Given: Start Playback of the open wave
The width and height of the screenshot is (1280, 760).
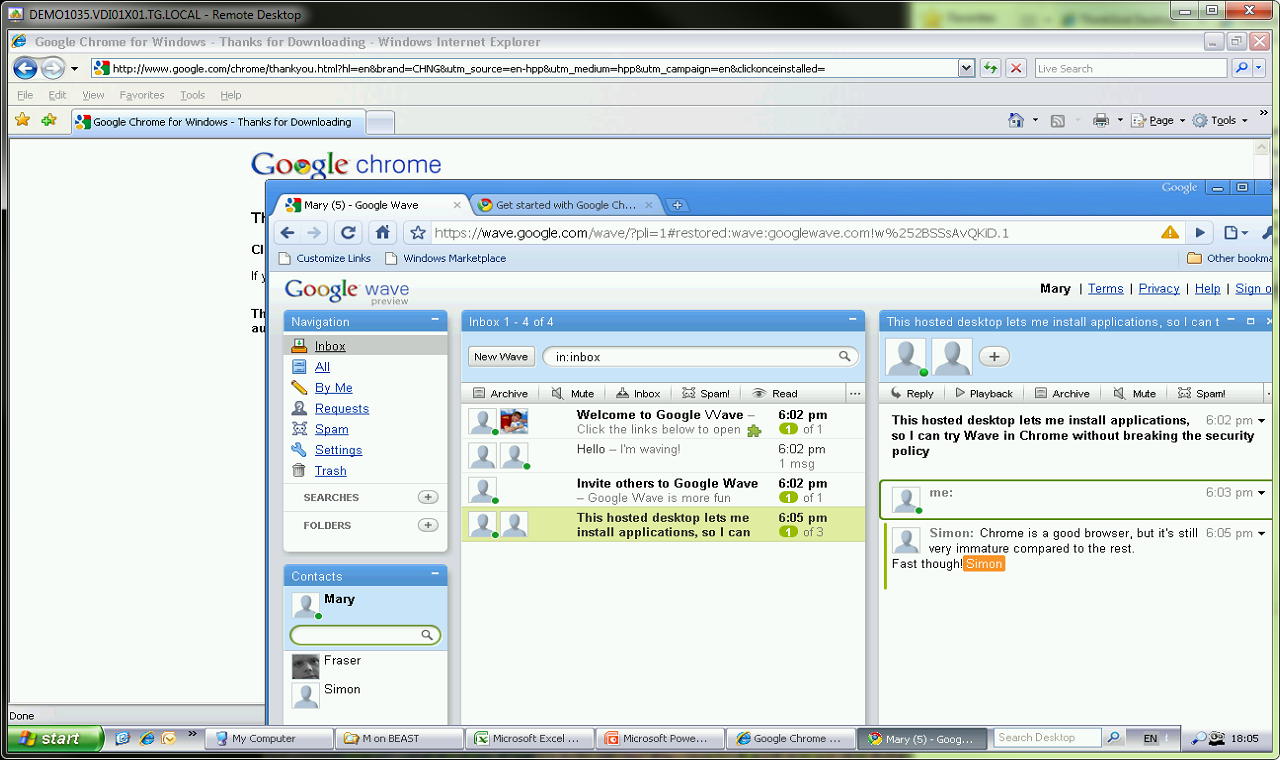Looking at the screenshot, I should tap(984, 393).
